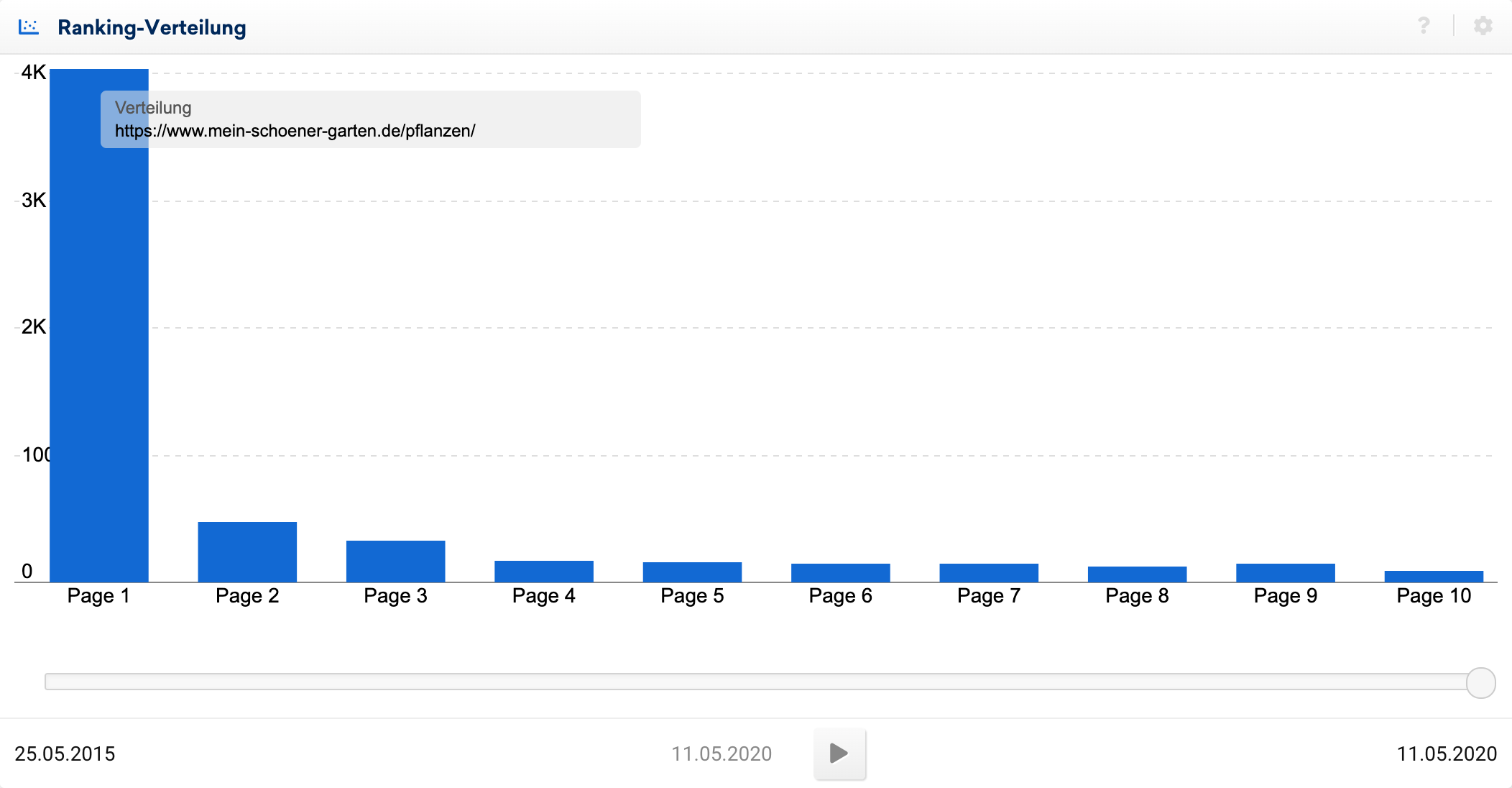Open the help question mark icon
1512x788 pixels.
[1424, 27]
